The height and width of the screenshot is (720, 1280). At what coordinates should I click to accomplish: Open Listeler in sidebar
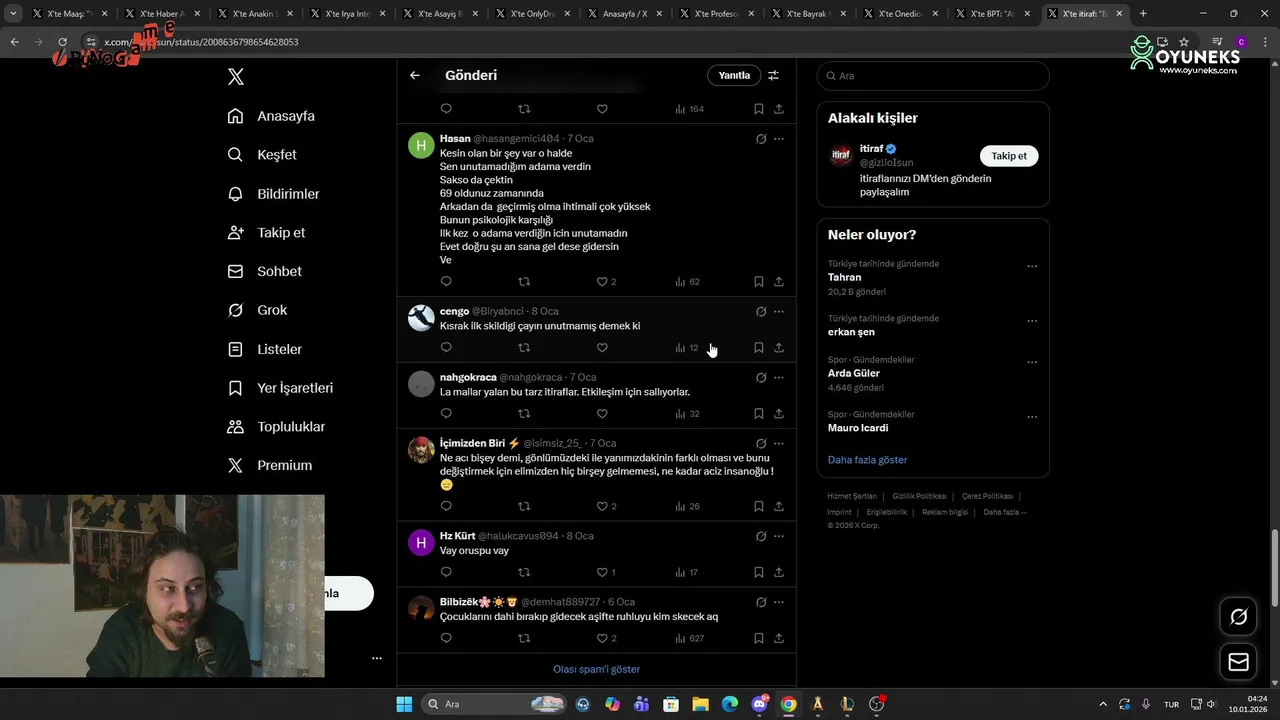click(x=265, y=349)
